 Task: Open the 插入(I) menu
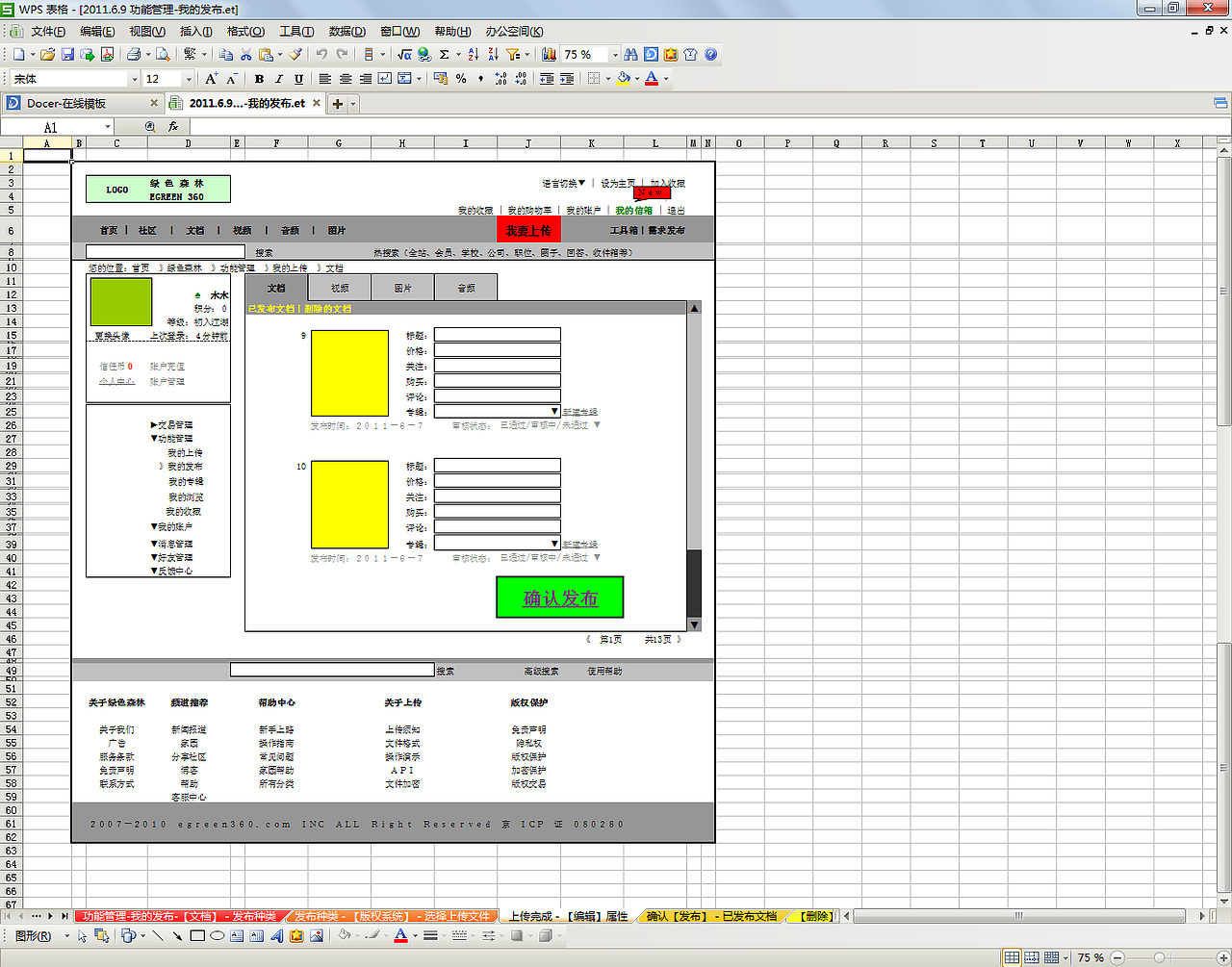pos(196,32)
